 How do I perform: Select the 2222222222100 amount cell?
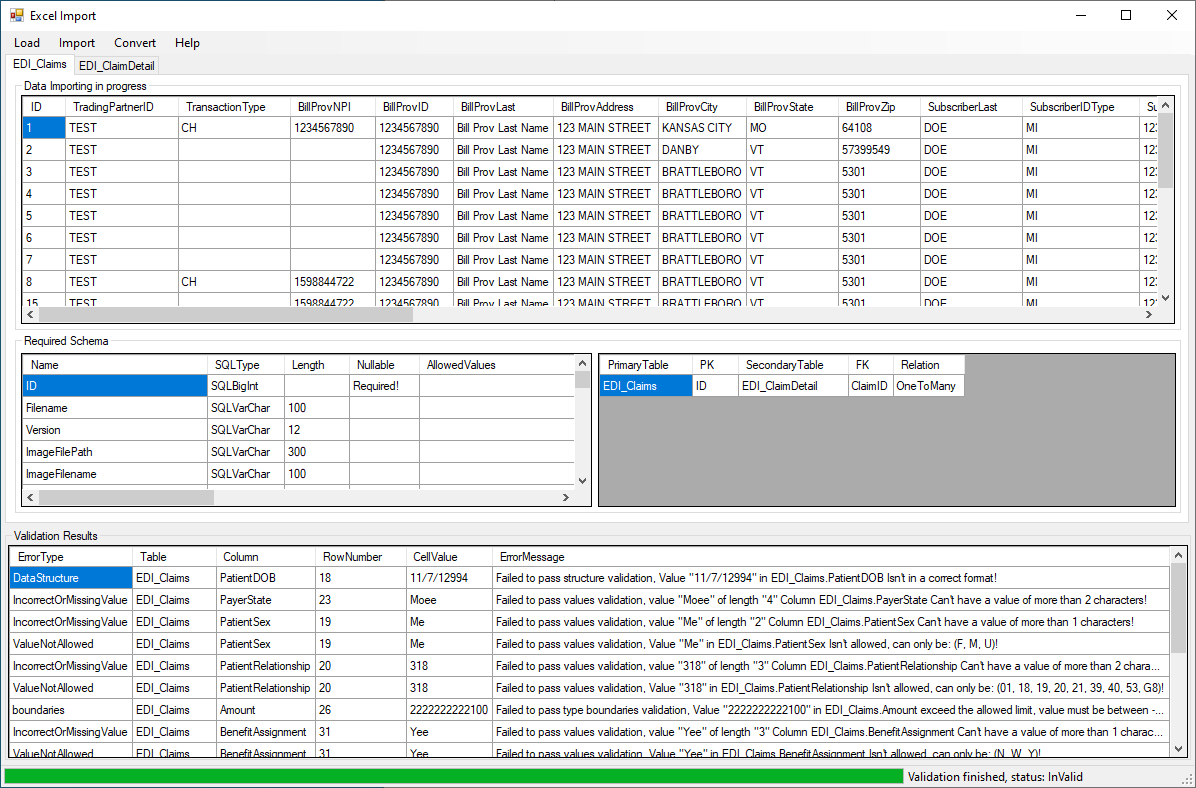coord(449,710)
